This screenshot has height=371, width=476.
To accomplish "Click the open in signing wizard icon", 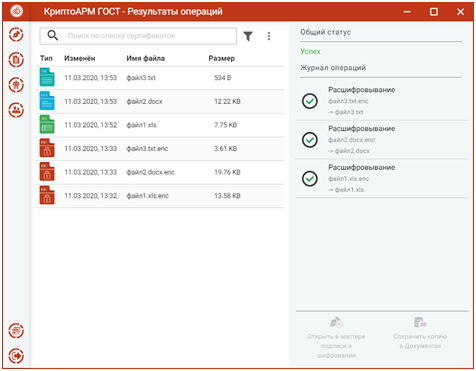I will [336, 322].
